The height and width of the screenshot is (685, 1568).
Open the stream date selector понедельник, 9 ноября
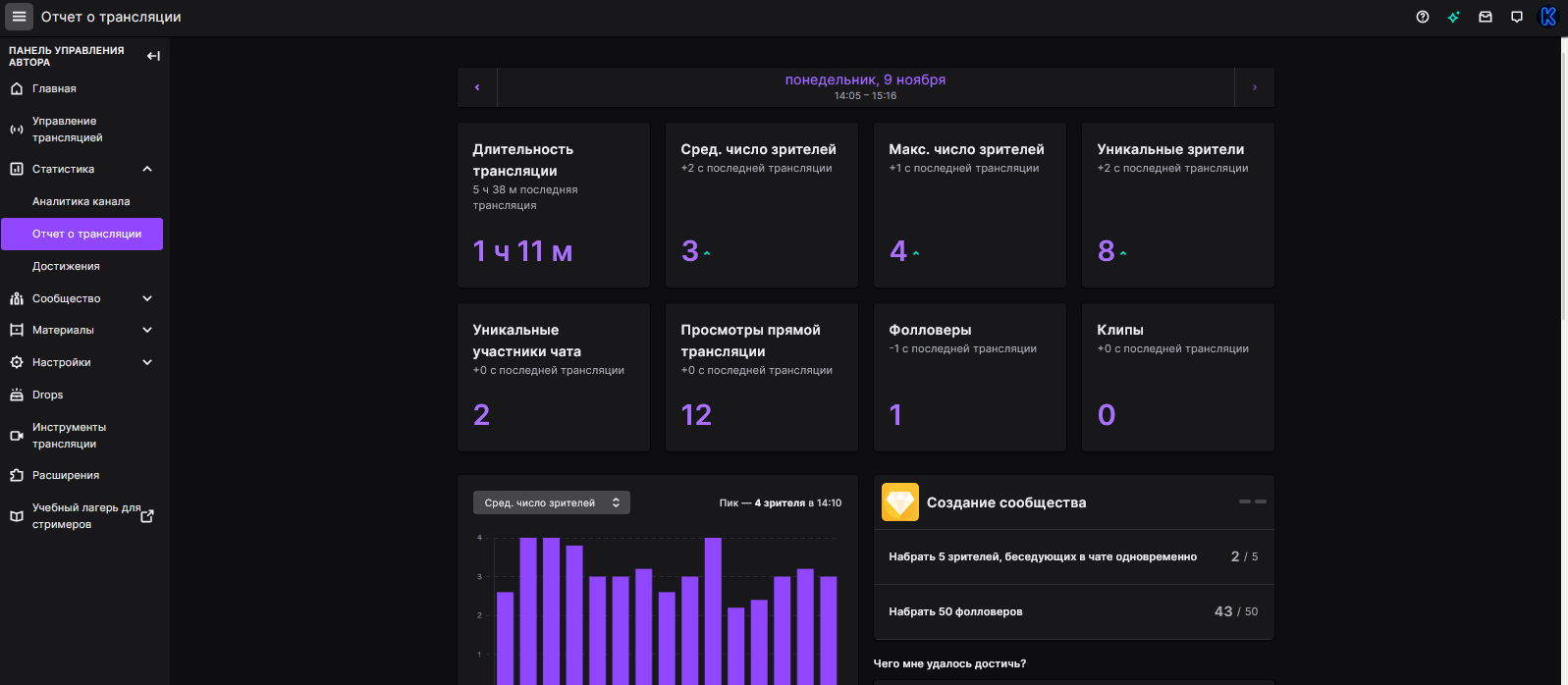[865, 87]
